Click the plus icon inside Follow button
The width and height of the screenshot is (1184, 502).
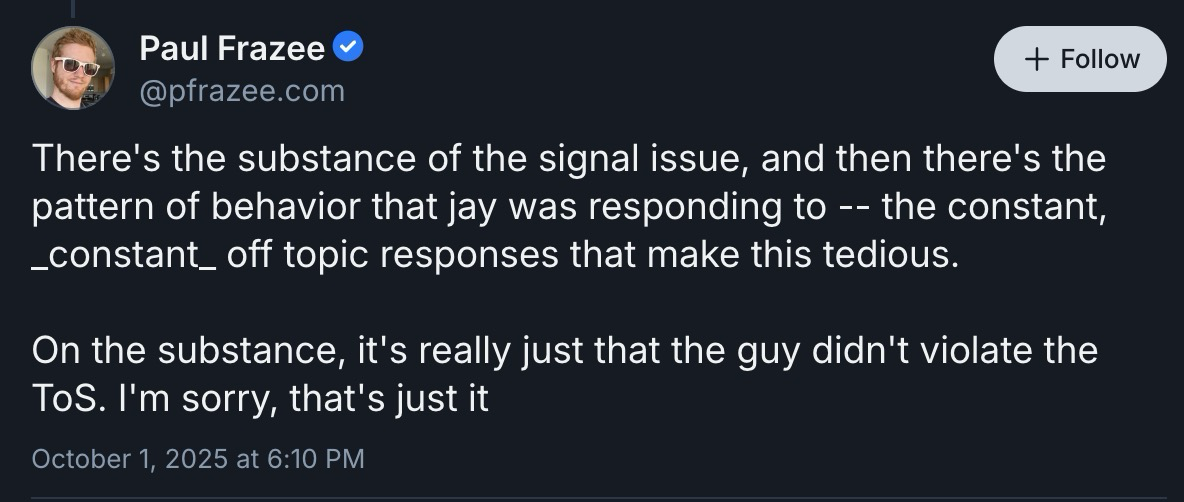[1036, 59]
